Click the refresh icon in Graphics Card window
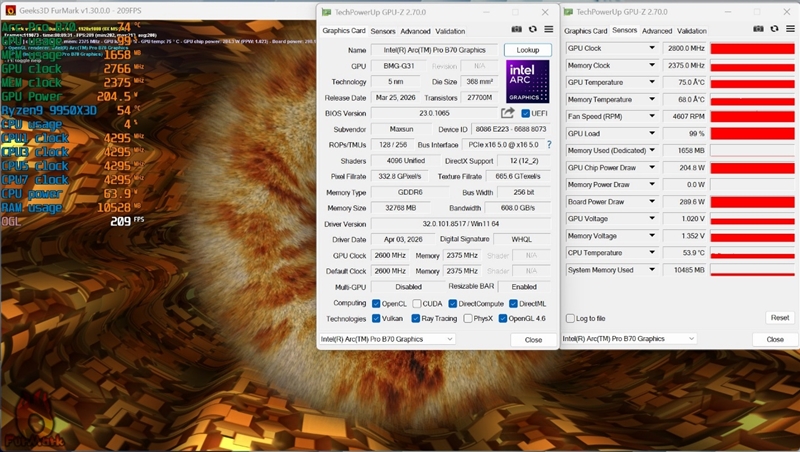The height and width of the screenshot is (452, 800). 533,30
